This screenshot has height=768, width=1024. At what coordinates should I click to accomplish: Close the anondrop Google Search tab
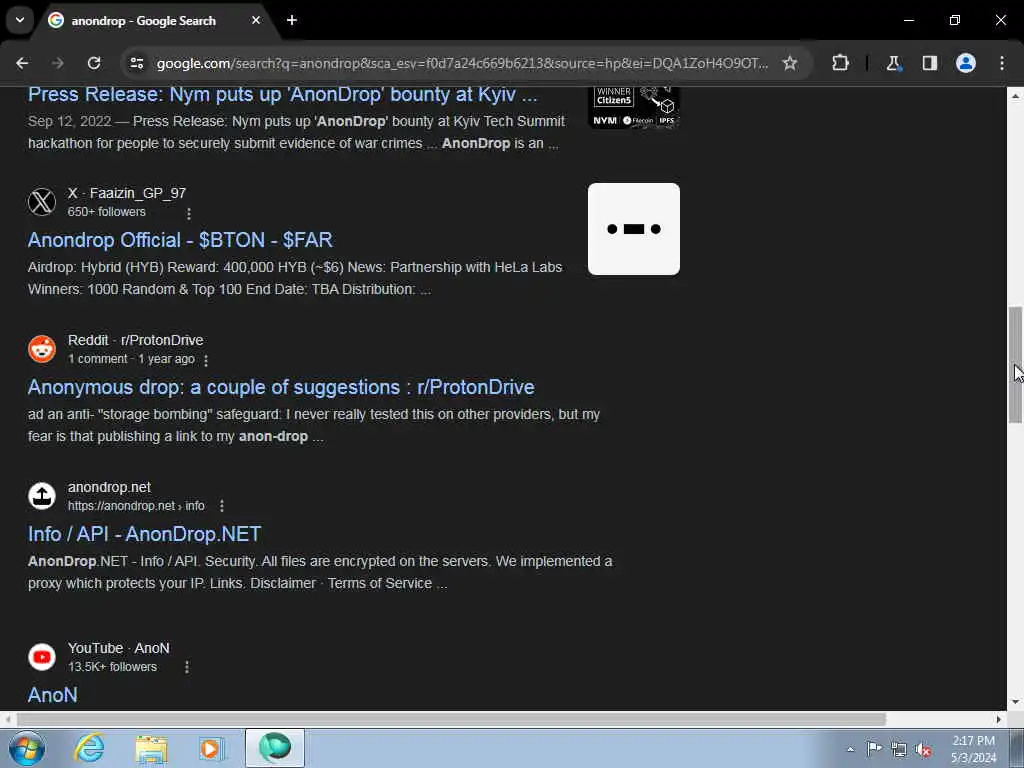click(x=256, y=20)
